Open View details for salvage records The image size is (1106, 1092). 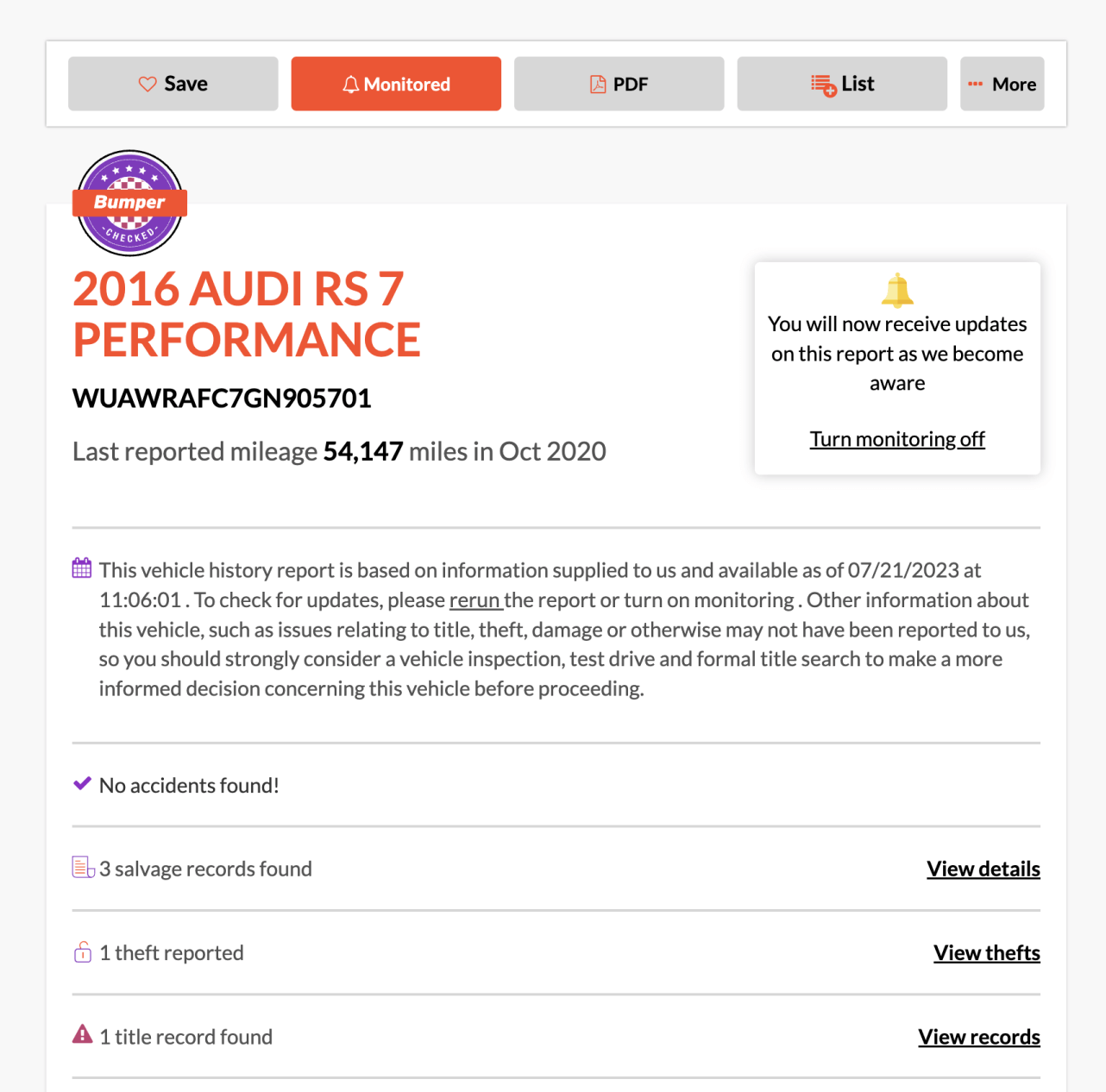pos(983,869)
